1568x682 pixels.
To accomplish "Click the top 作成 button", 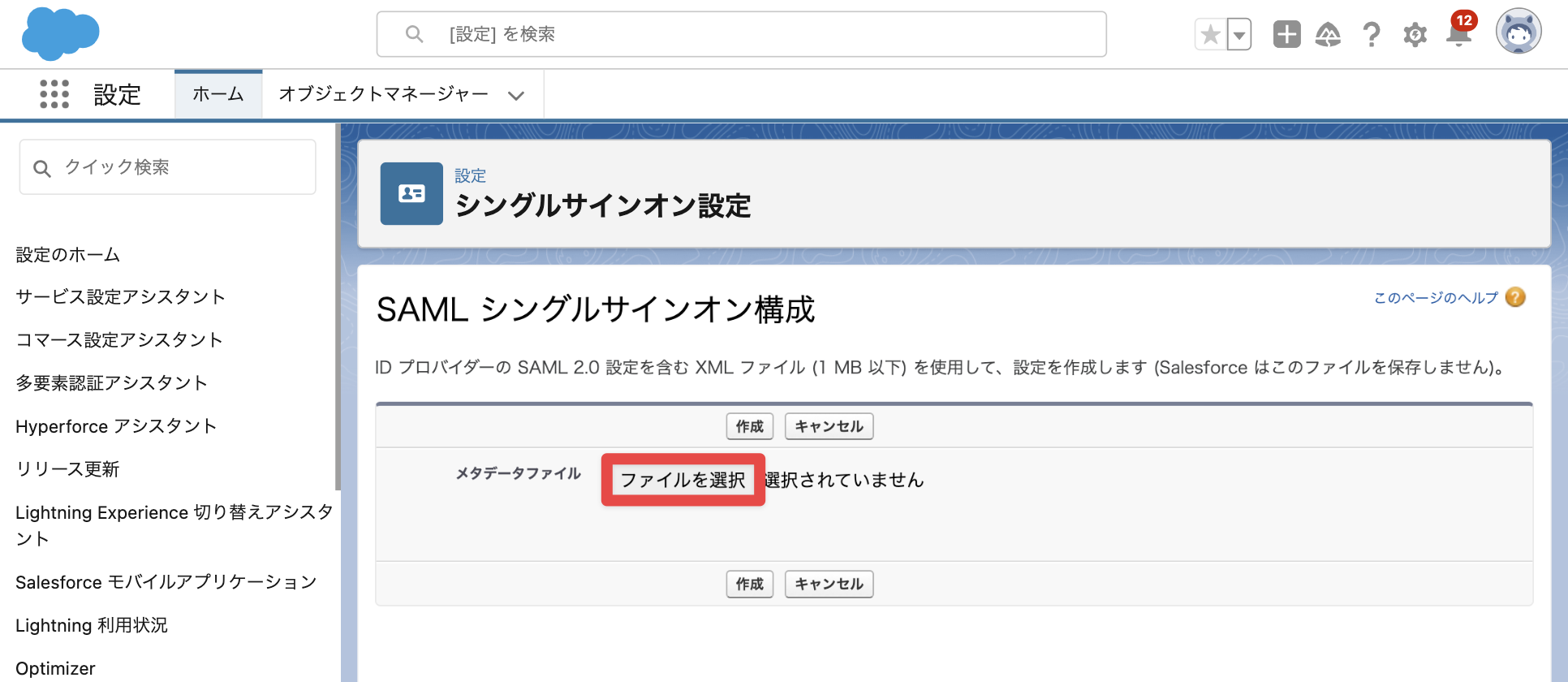I will pos(749,426).
